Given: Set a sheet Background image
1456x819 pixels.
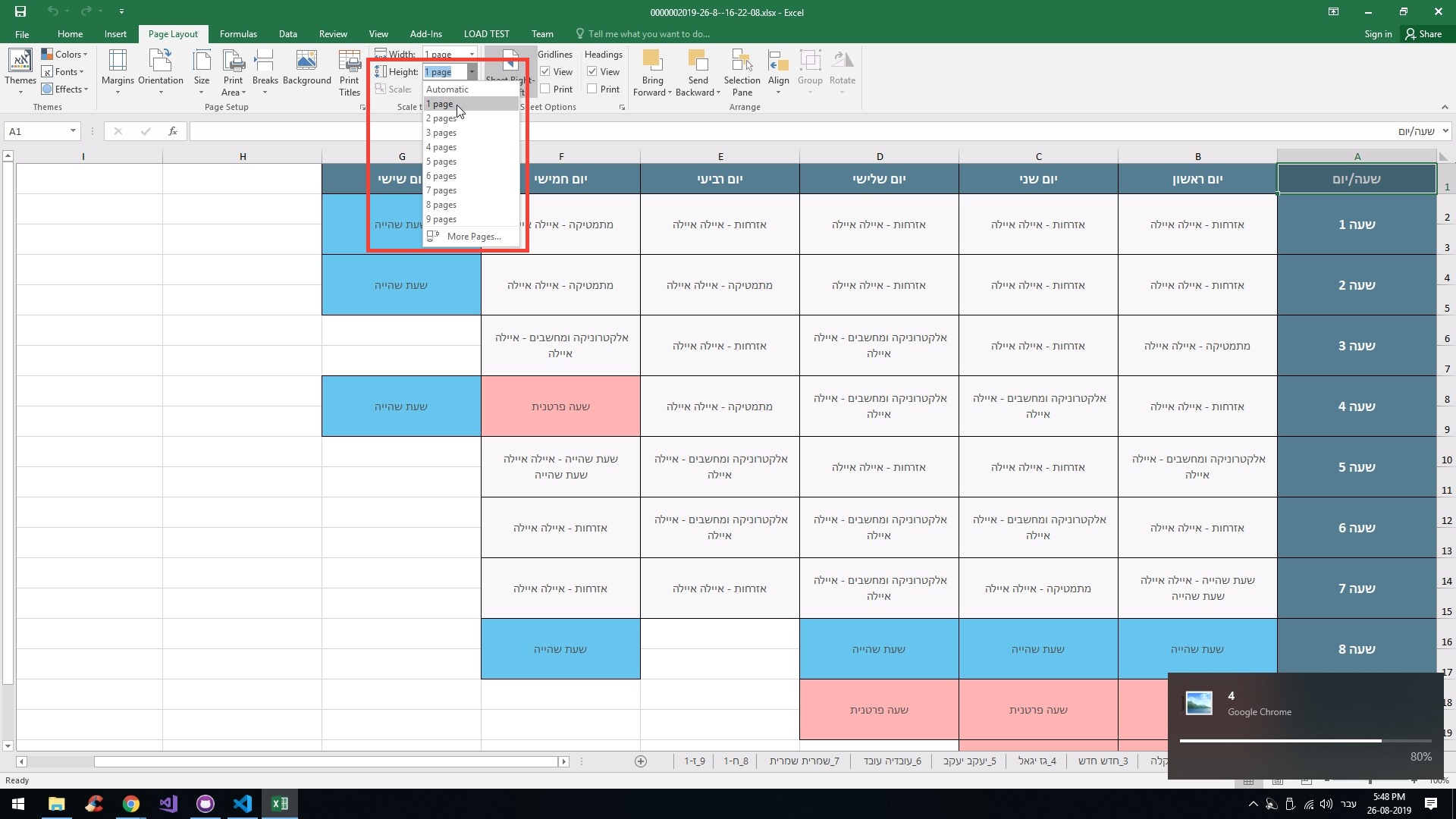Looking at the screenshot, I should coord(307,68).
